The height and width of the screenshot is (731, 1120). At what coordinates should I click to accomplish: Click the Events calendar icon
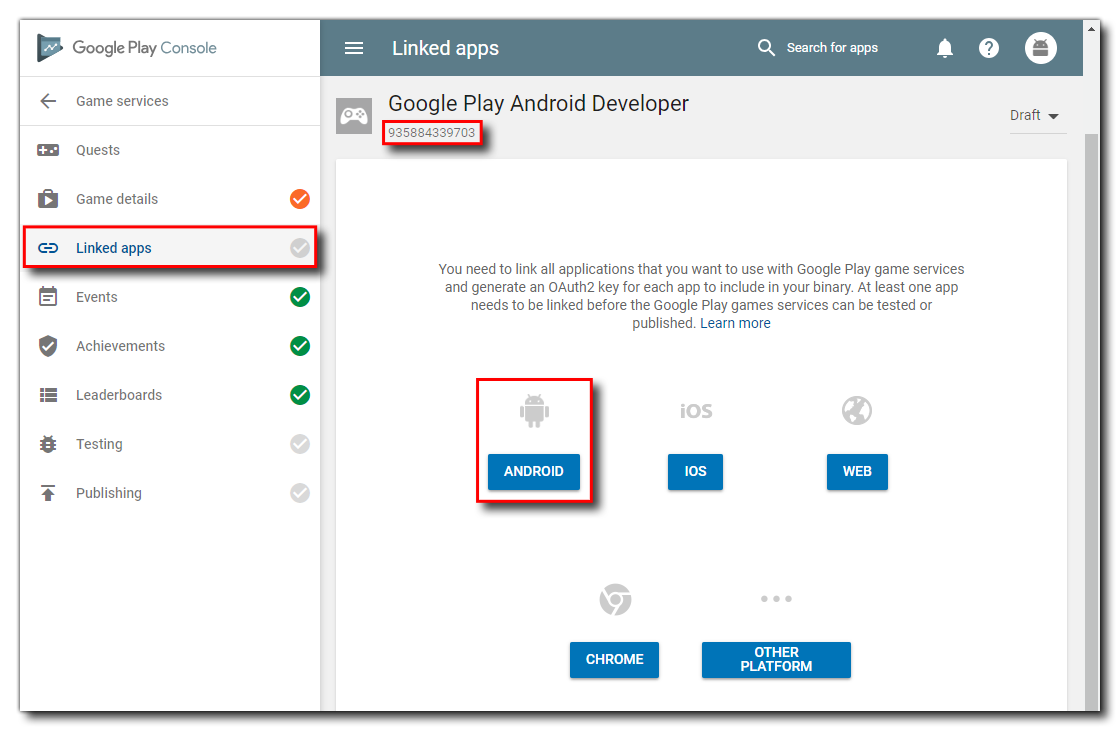(48, 297)
